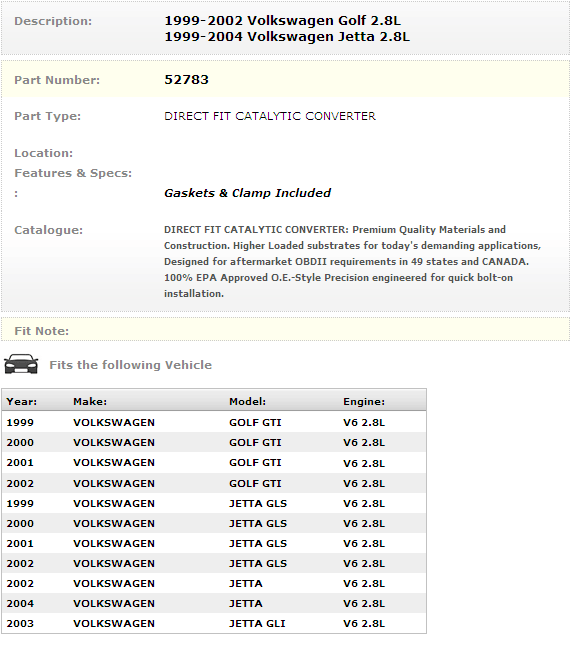Click VOLKSWAGEN in the 2001 GOLF GTI row
The height and width of the screenshot is (662, 570).
pos(114,463)
